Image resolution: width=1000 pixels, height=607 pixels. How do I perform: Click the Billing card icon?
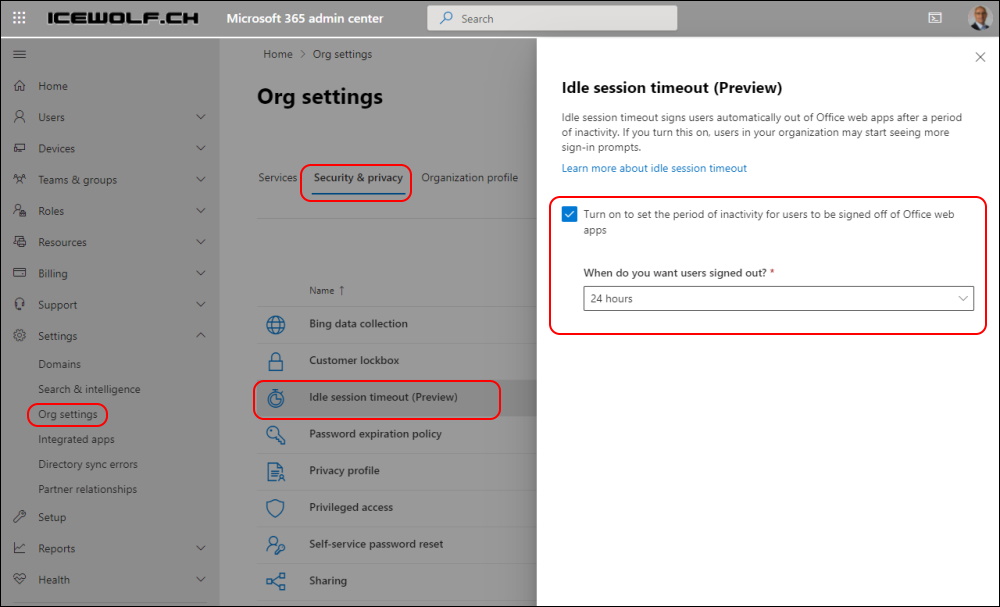[x=20, y=273]
